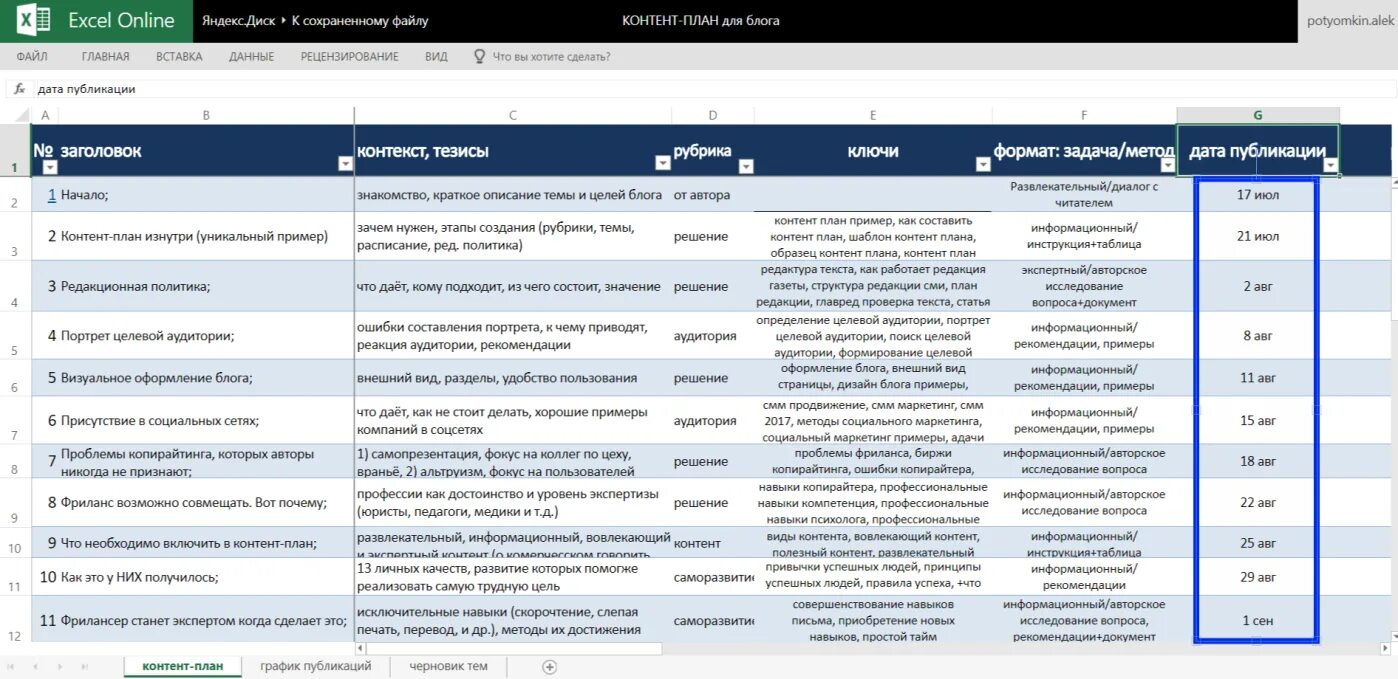Screen dimensions: 1398x679
Task: Select column B header
Action: tap(206, 115)
